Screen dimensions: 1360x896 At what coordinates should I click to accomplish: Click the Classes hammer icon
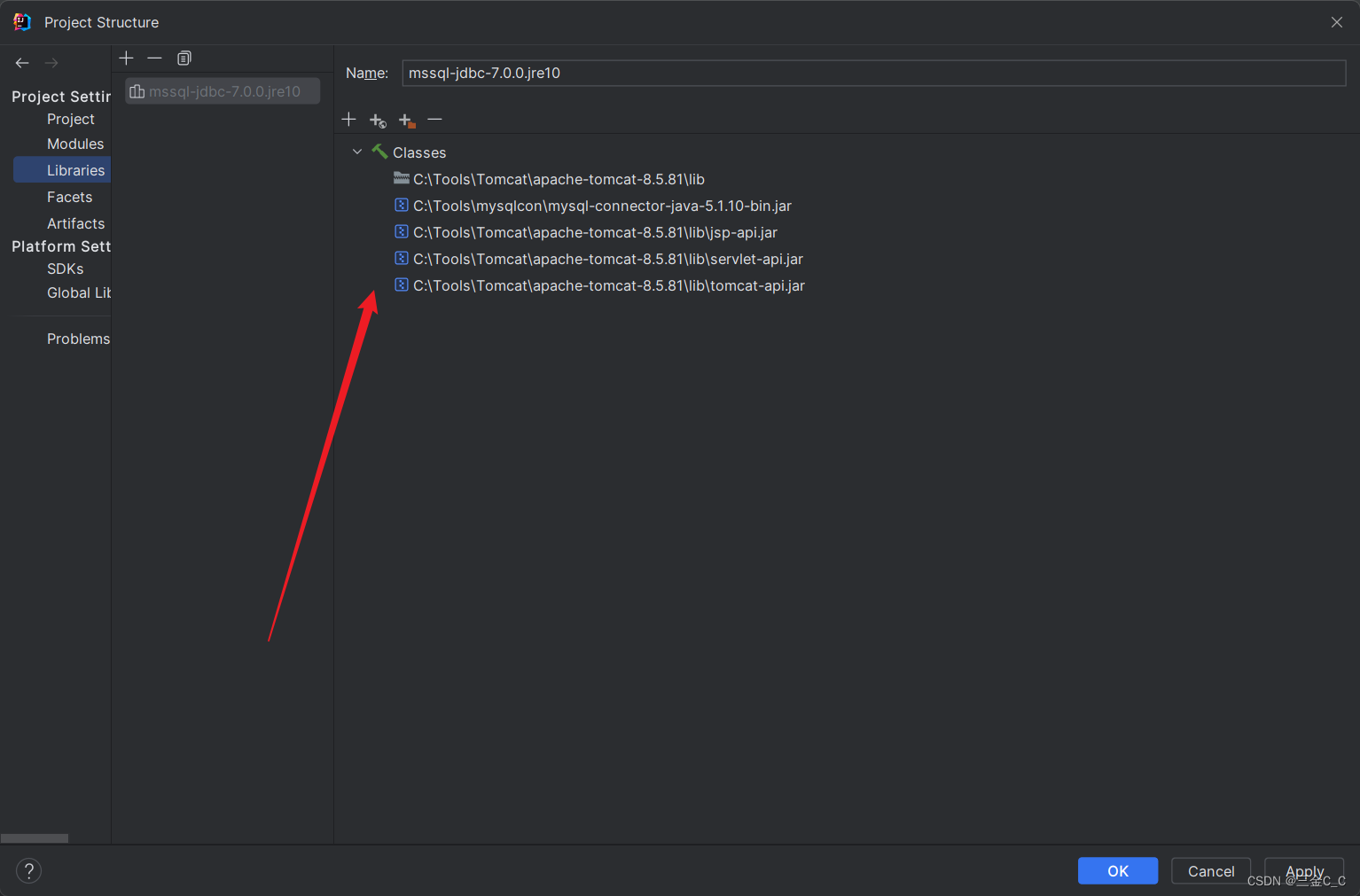tap(379, 152)
